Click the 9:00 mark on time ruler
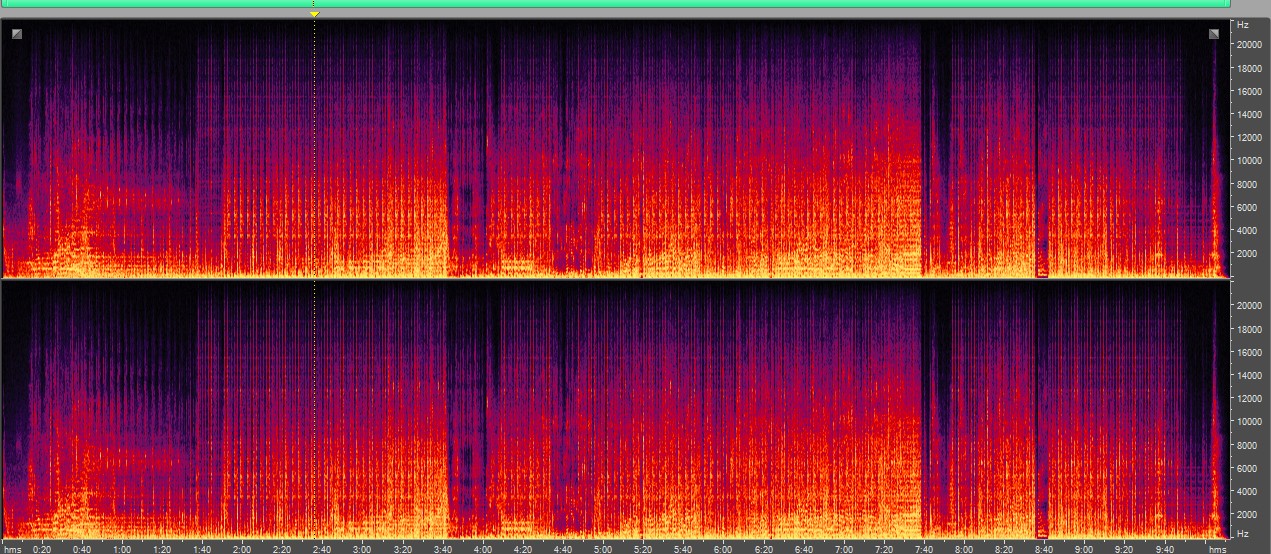1271x554 pixels. coord(1084,549)
